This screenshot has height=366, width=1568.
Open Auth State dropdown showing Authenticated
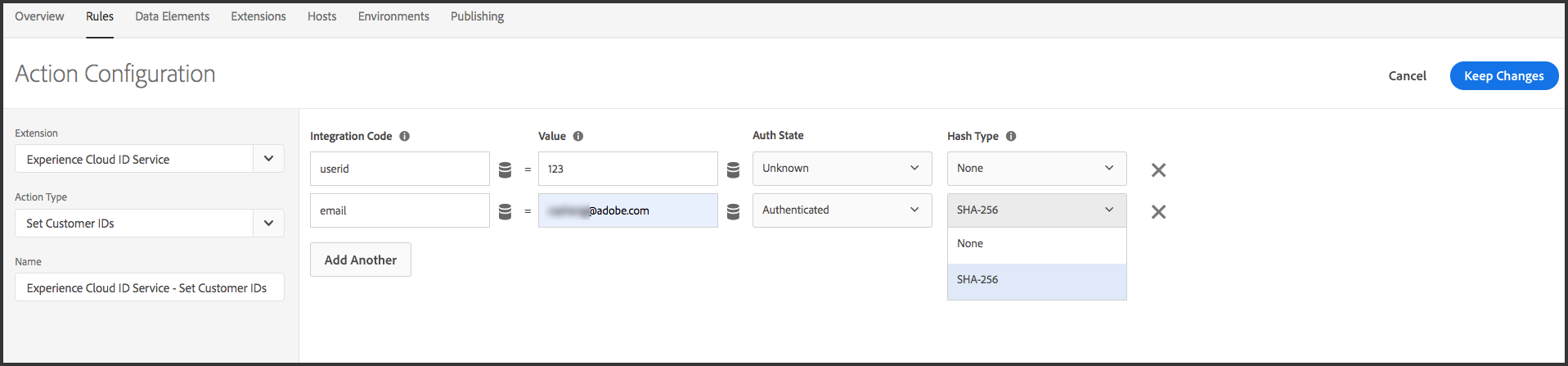842,210
